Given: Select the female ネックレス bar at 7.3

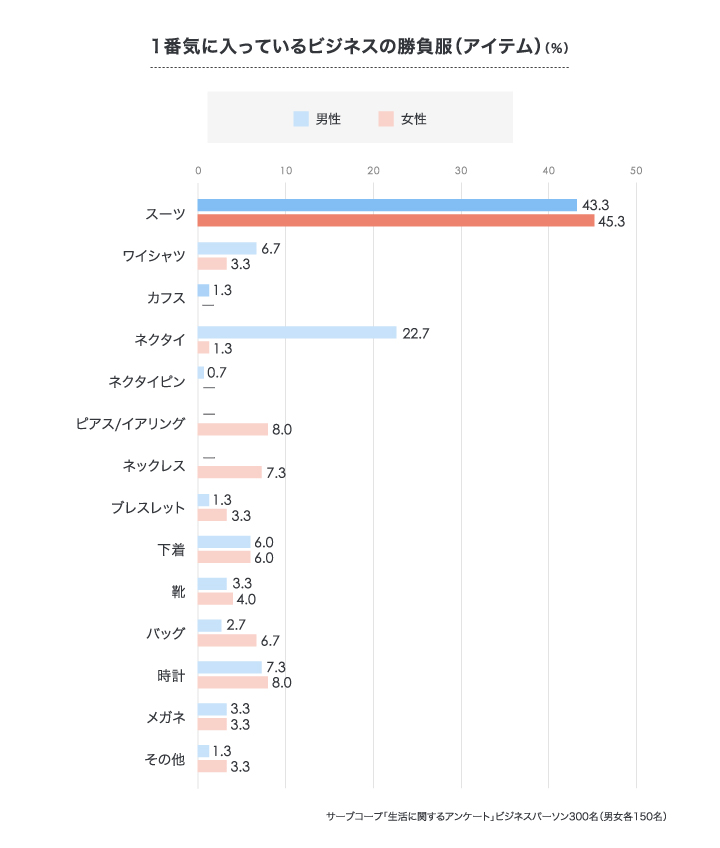Looking at the screenshot, I should (x=230, y=472).
